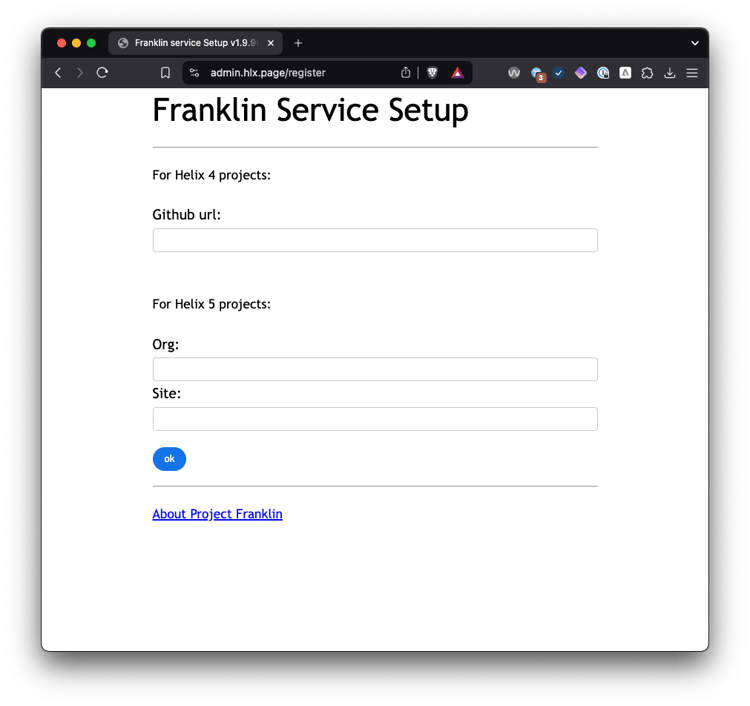Open site settings icon in address bar
The image size is (750, 706).
[x=194, y=73]
